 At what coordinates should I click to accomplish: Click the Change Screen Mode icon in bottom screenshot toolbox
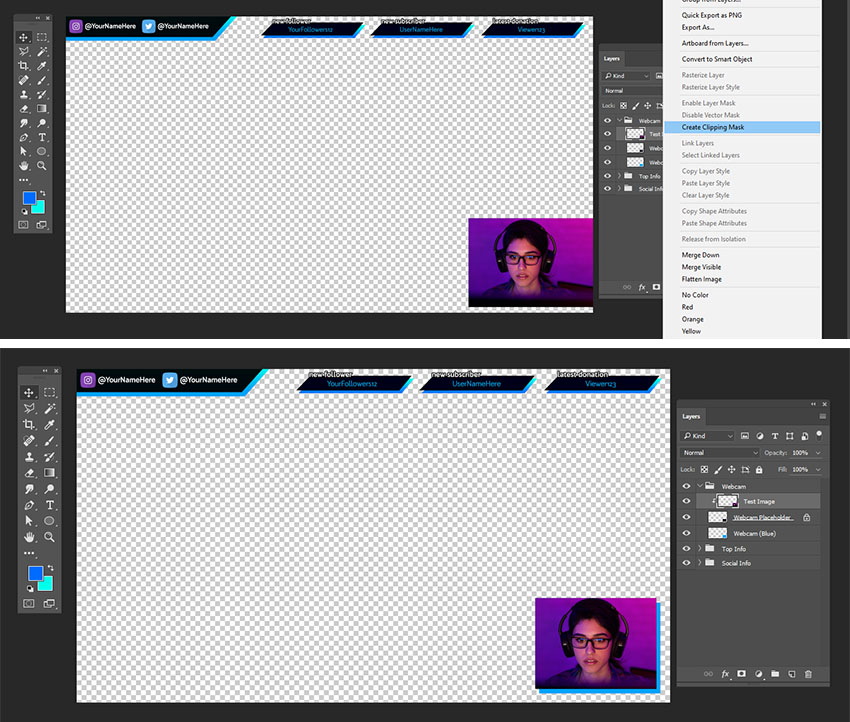click(49, 603)
